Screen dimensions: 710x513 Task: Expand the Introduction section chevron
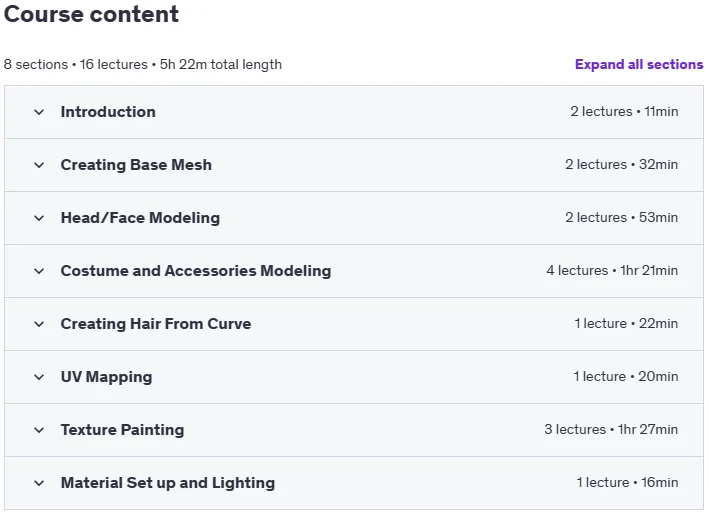(x=39, y=112)
